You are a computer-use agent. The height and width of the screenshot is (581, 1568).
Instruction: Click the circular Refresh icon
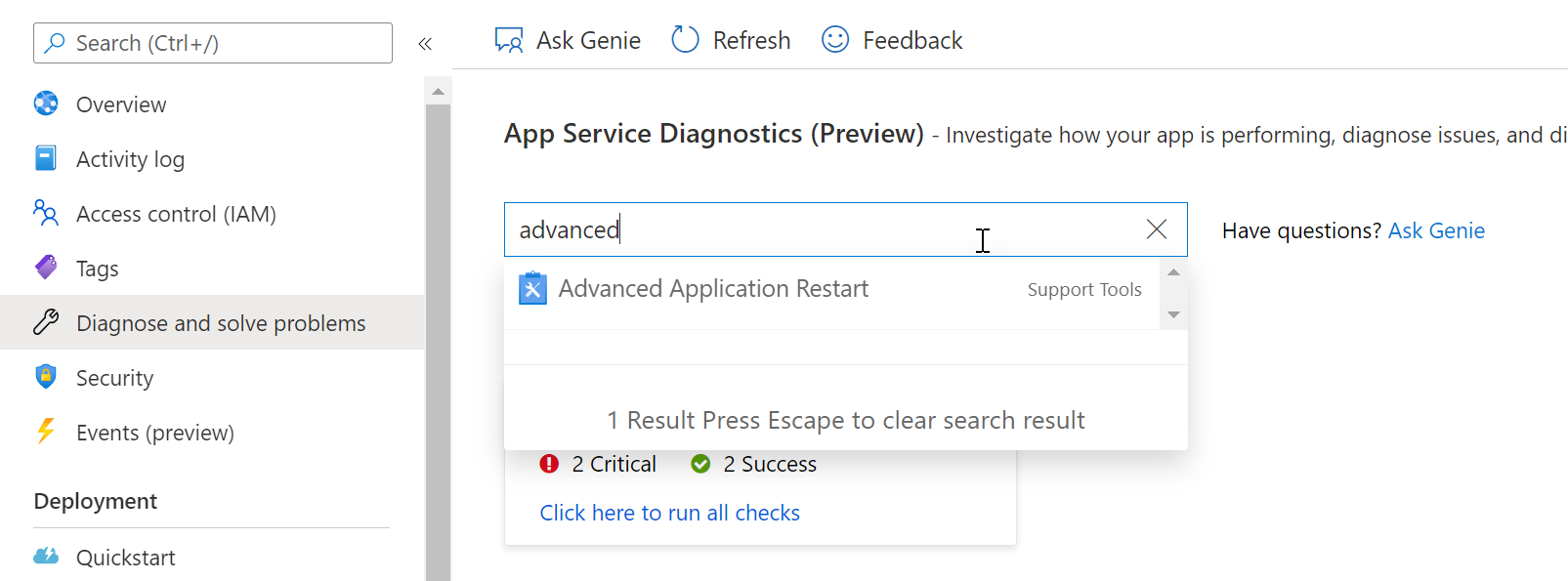coord(686,40)
